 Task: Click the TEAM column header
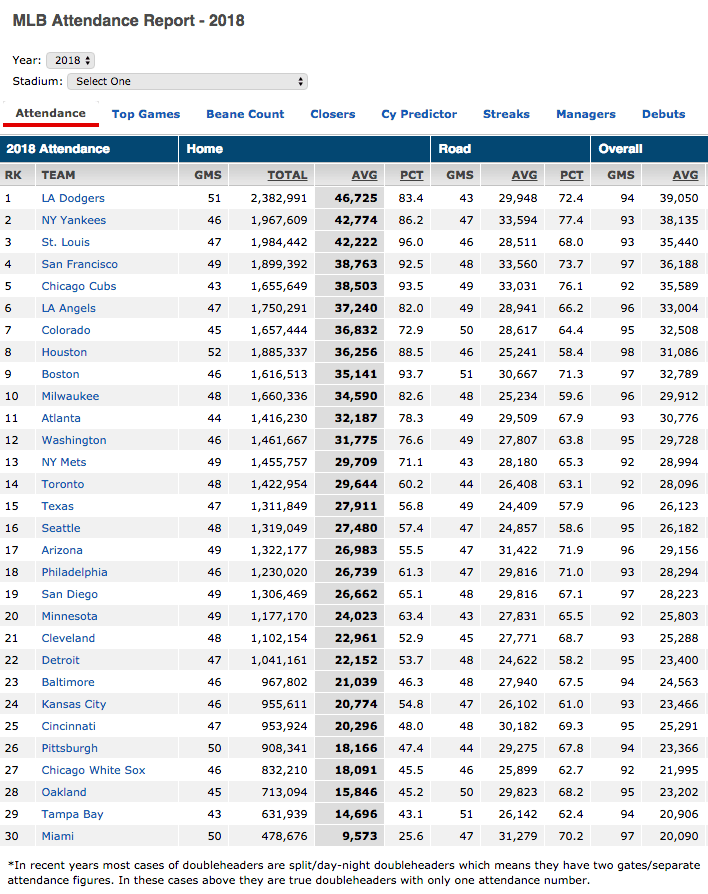[x=58, y=175]
